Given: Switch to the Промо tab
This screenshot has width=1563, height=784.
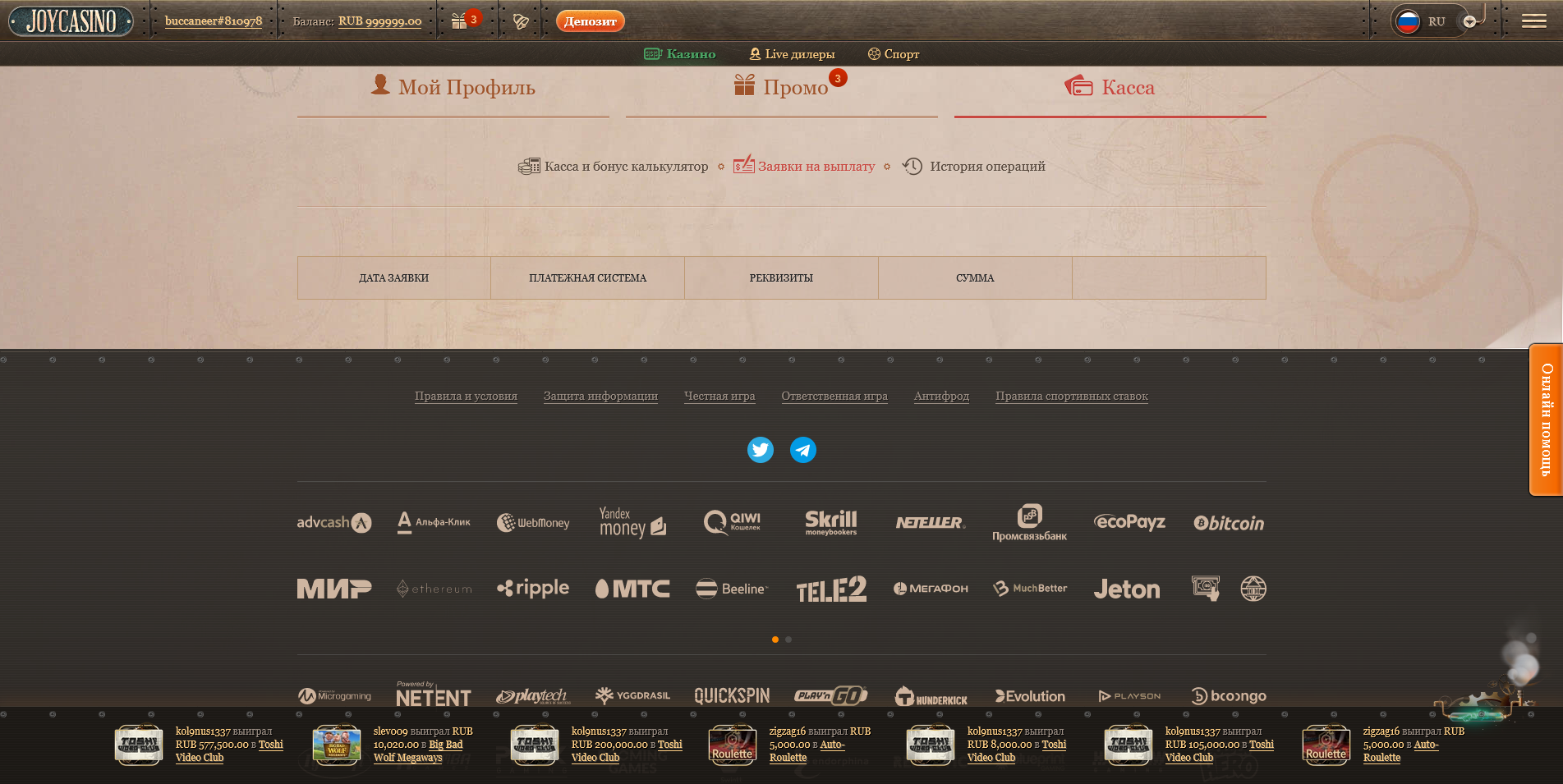Looking at the screenshot, I should click(782, 88).
